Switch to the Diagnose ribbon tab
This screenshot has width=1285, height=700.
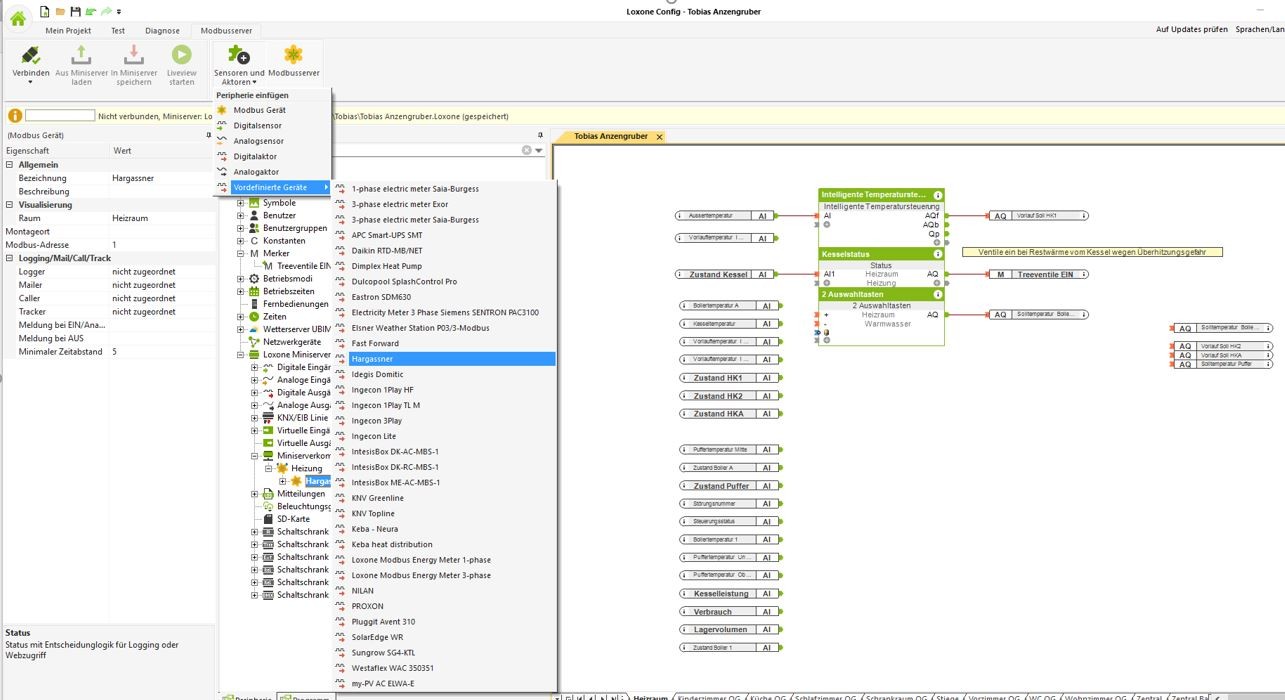pyautogui.click(x=162, y=31)
